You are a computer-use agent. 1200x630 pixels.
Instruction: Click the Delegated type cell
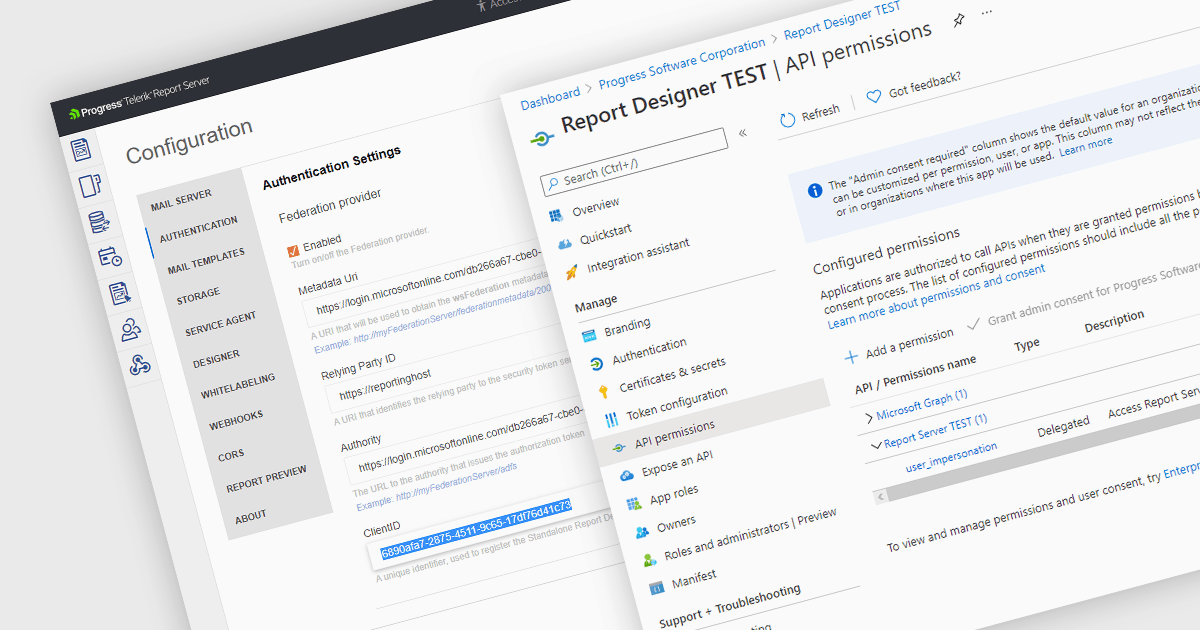click(x=1063, y=425)
